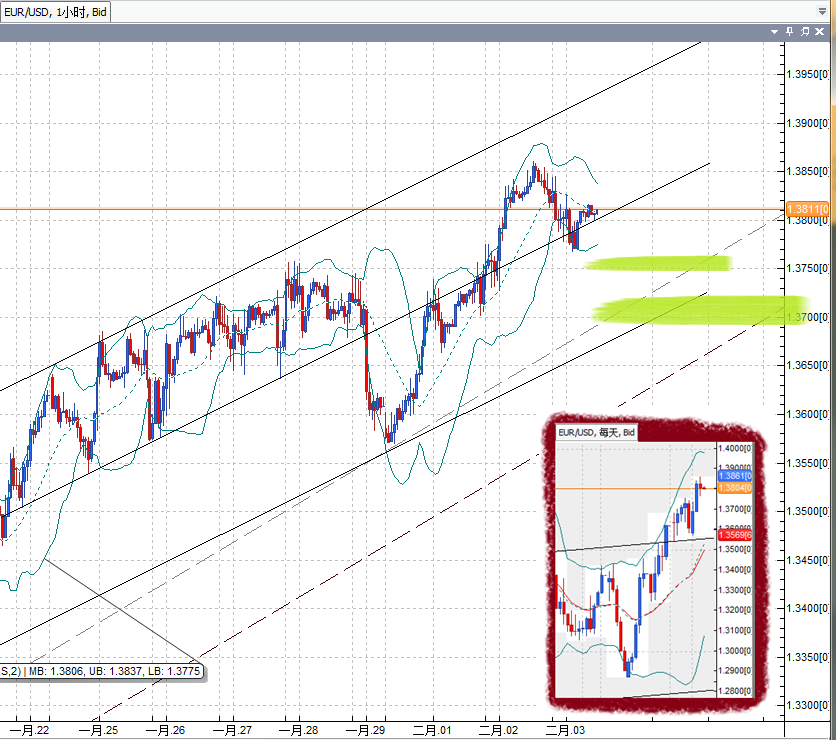Pin the EUR/USD chart window
The width and height of the screenshot is (836, 740).
(790, 31)
